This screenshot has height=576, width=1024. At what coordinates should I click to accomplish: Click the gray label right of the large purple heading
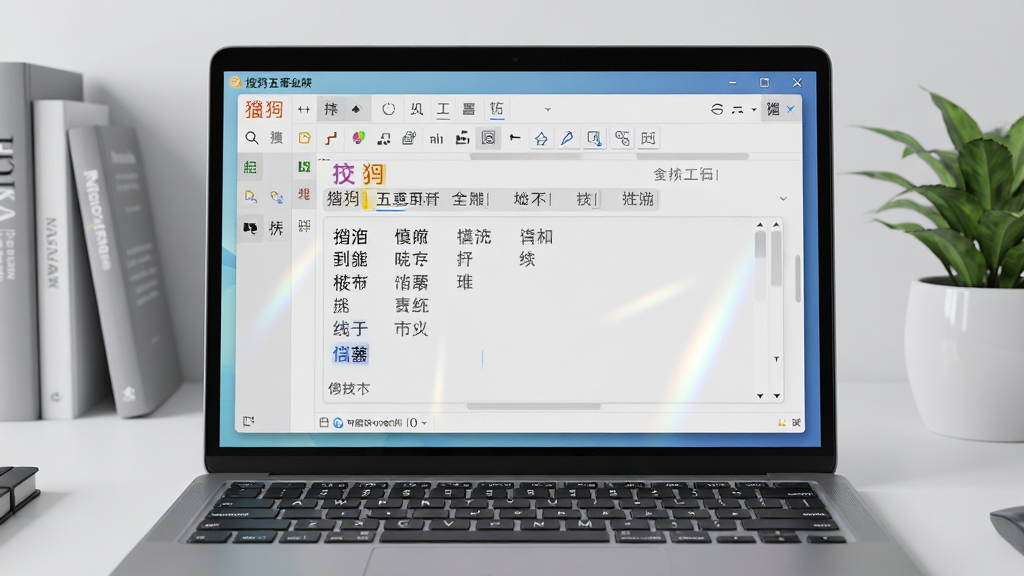tap(686, 174)
